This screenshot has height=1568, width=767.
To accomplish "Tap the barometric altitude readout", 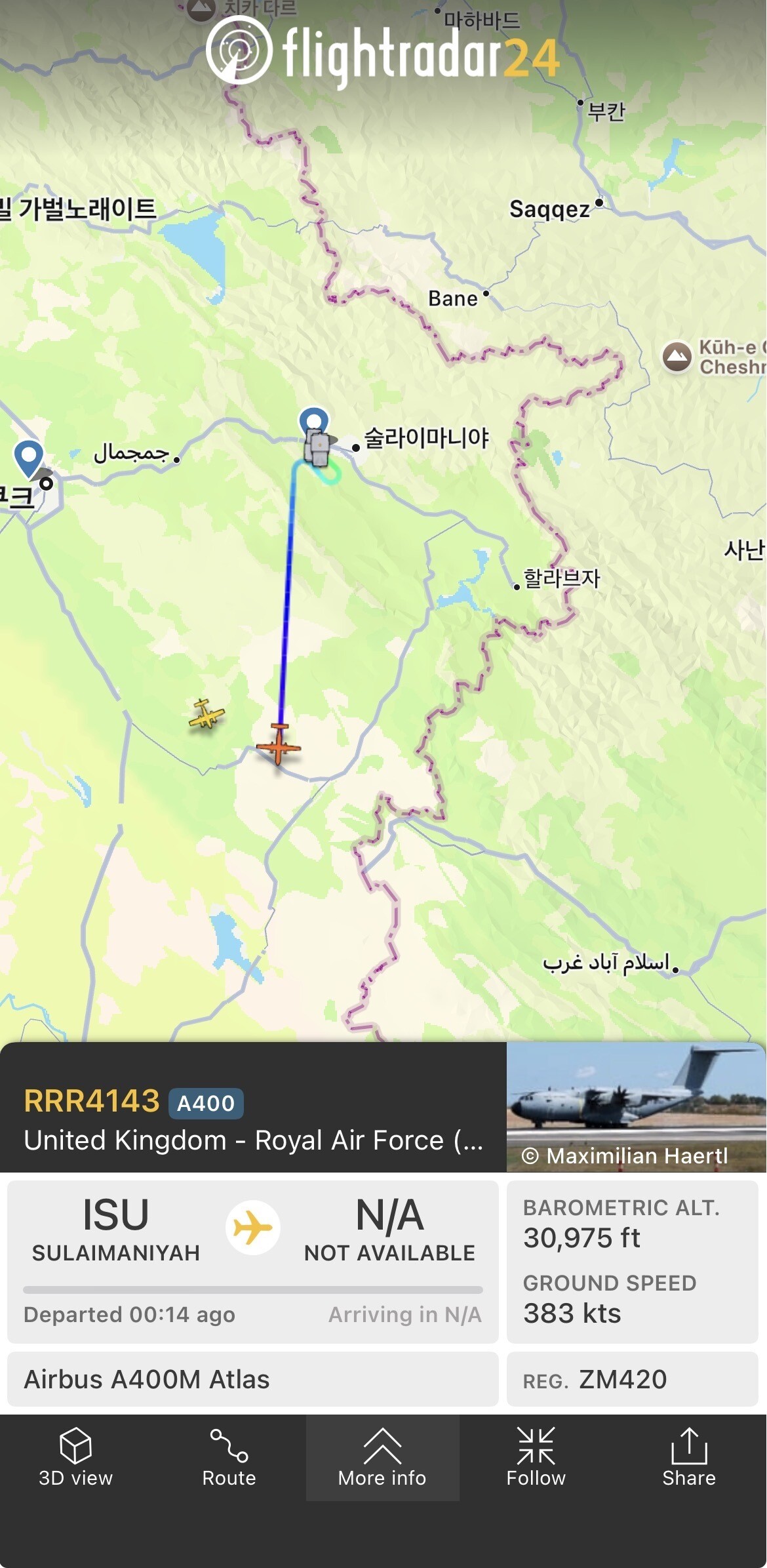I will tap(621, 1224).
